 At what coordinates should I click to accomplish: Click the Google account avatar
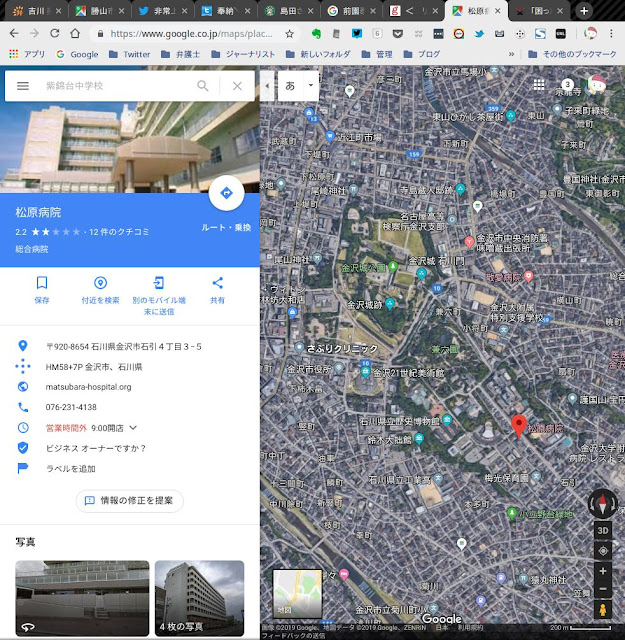596,85
